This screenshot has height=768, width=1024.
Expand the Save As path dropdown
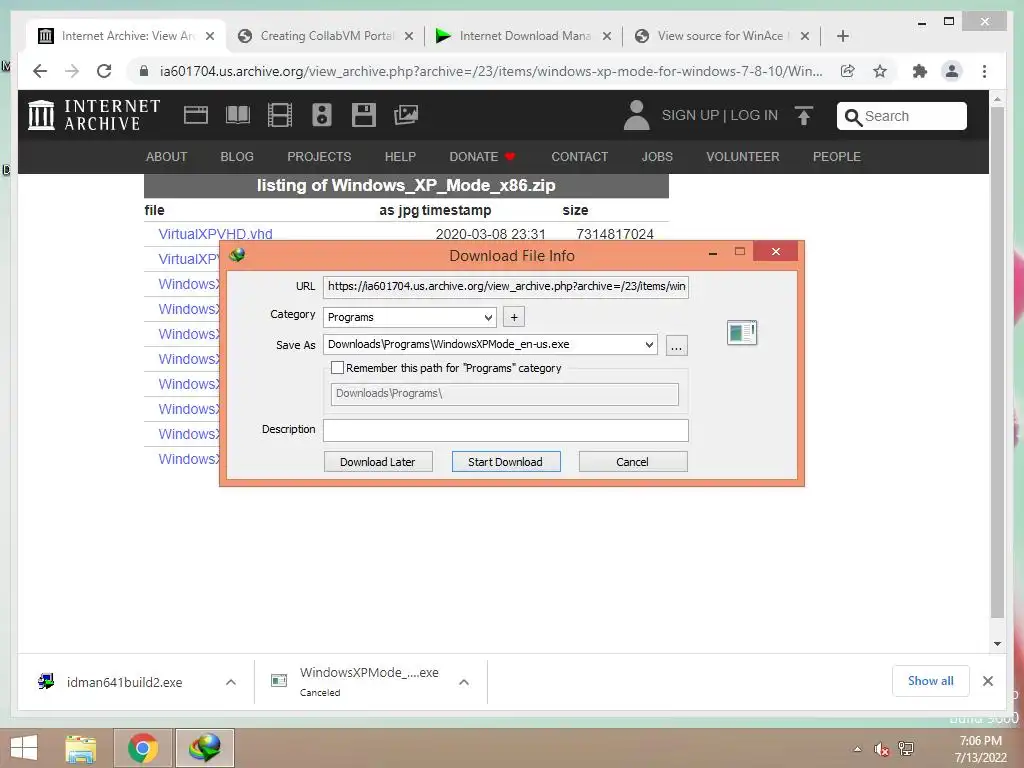coord(649,344)
